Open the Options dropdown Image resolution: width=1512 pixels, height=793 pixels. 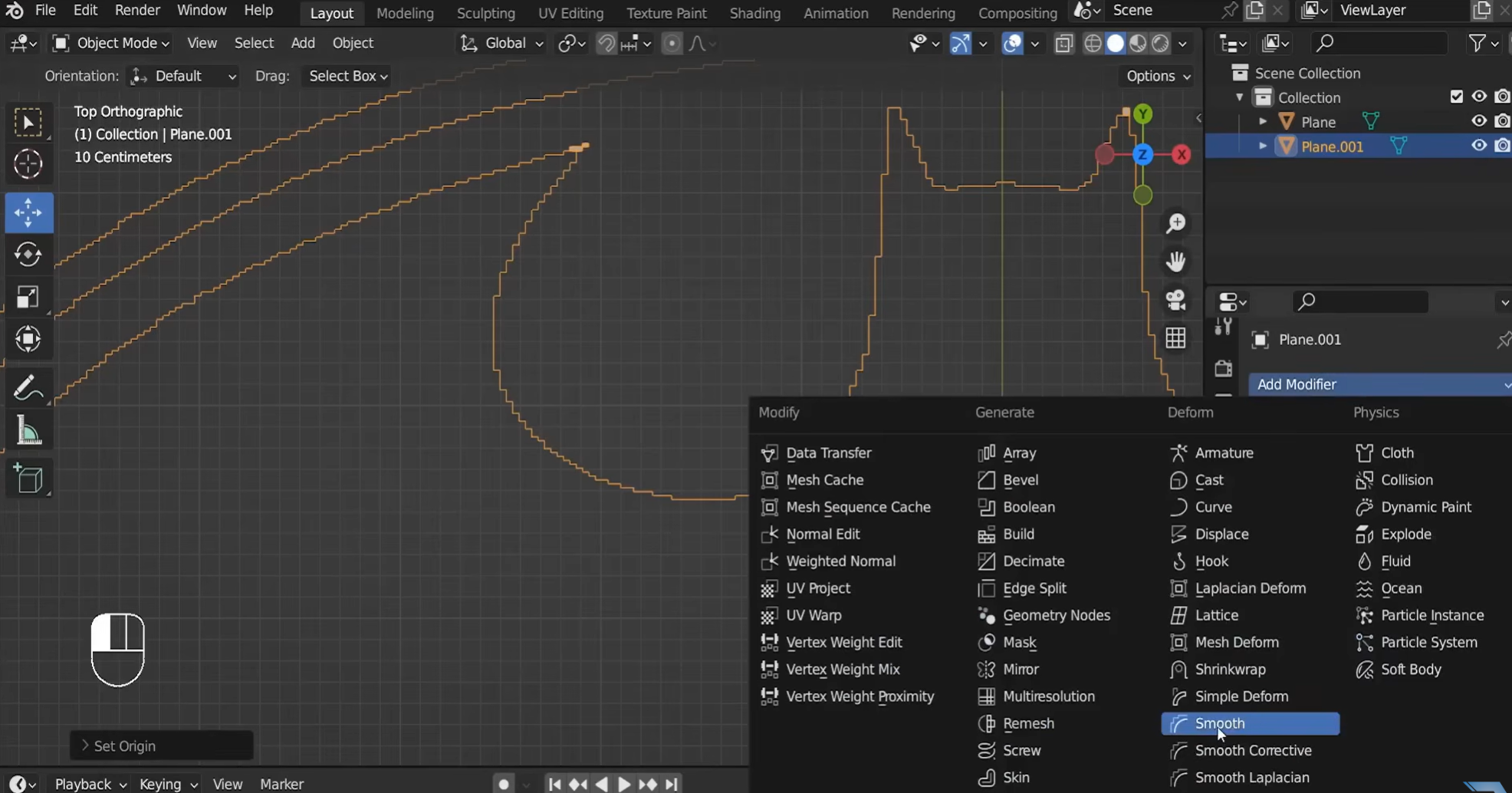click(x=1158, y=76)
